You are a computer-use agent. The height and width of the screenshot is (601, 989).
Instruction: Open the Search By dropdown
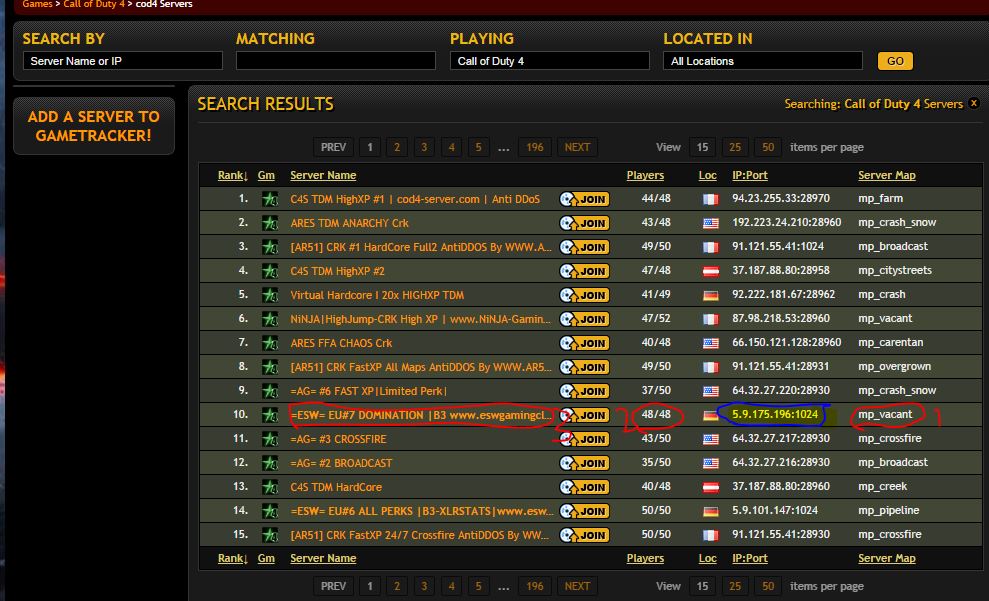[123, 61]
